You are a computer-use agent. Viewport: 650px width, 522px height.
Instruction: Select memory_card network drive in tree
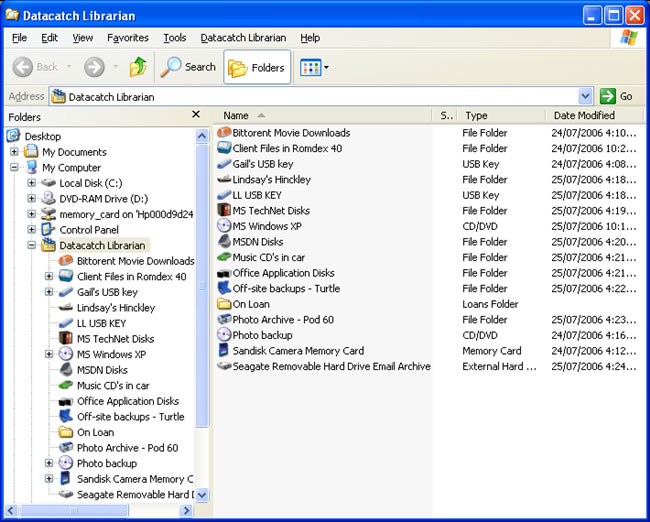[126, 214]
